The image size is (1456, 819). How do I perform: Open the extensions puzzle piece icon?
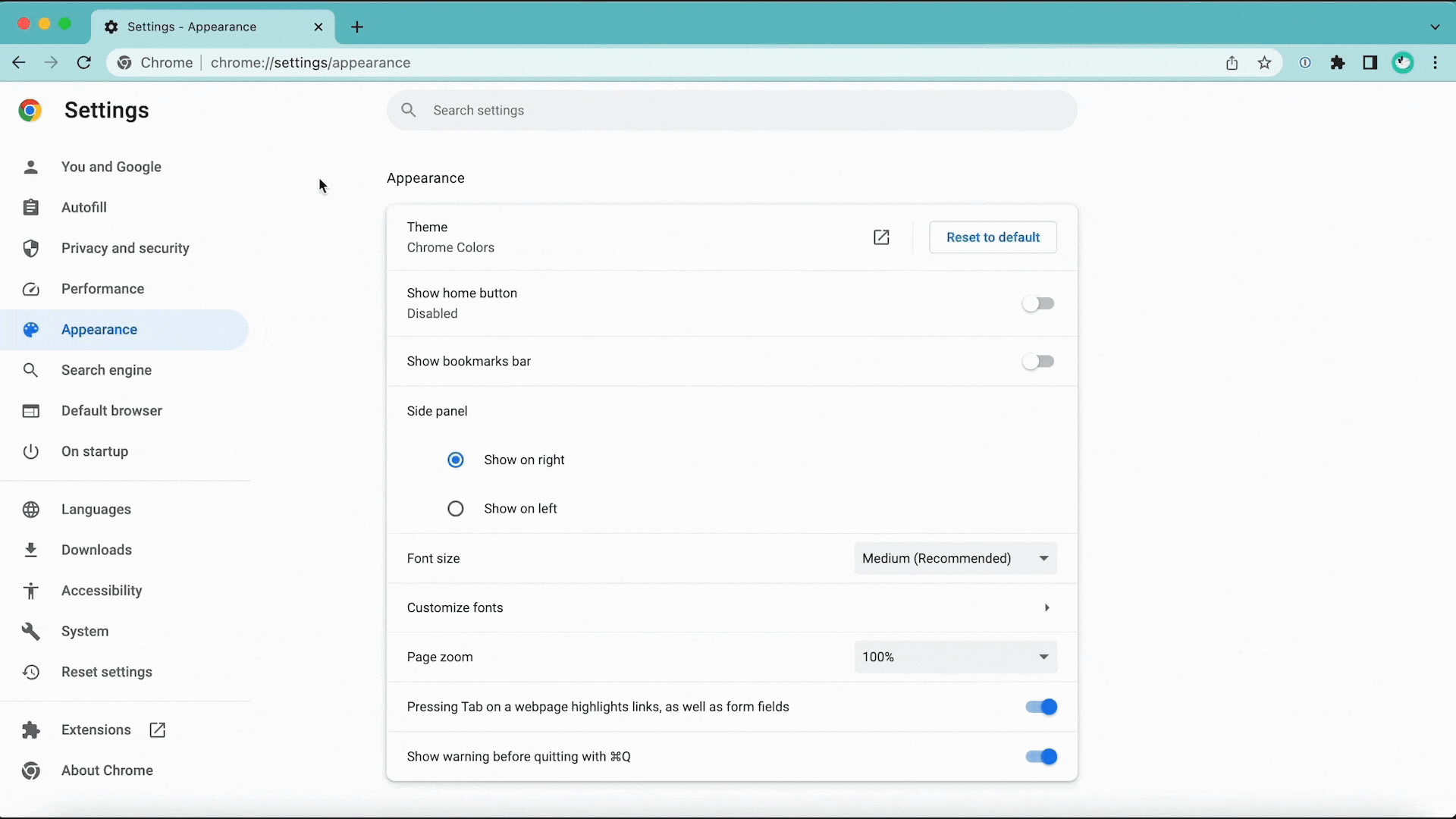coord(1338,63)
